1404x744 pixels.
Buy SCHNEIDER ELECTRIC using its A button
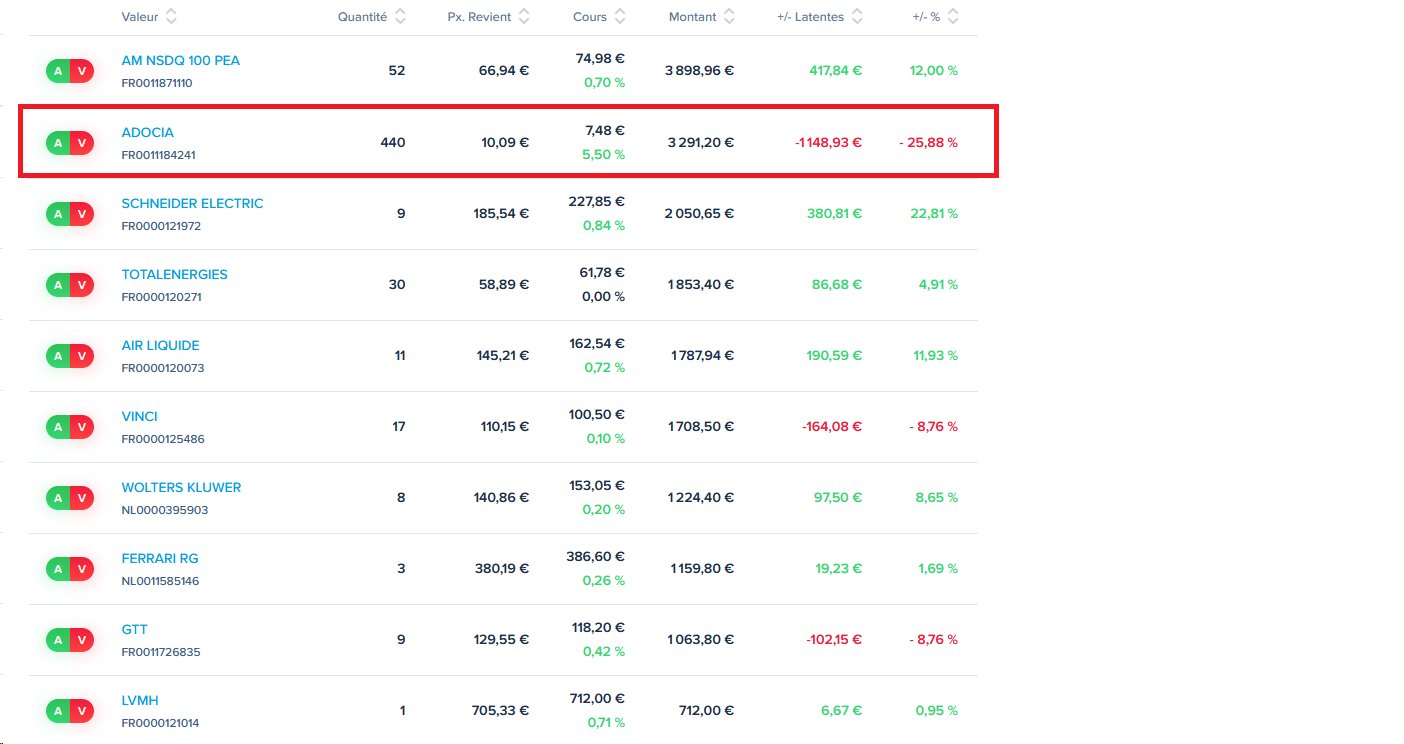pos(58,214)
